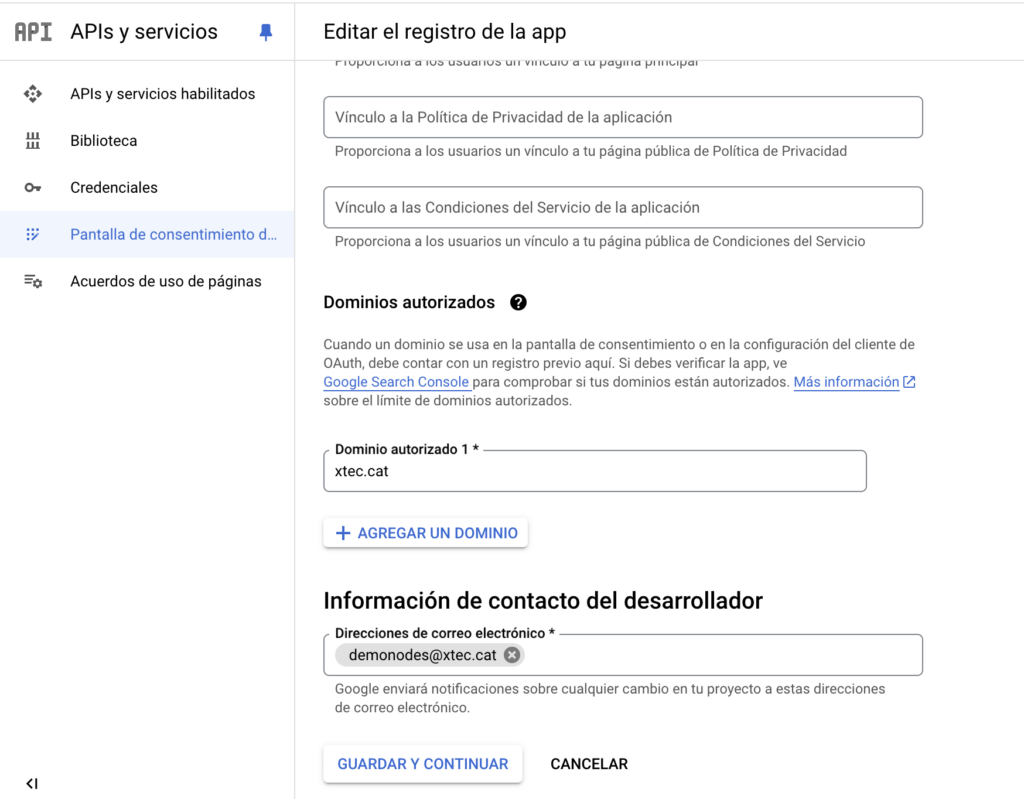The image size is (1024, 799).
Task: Follow the Más información link
Action: point(846,382)
